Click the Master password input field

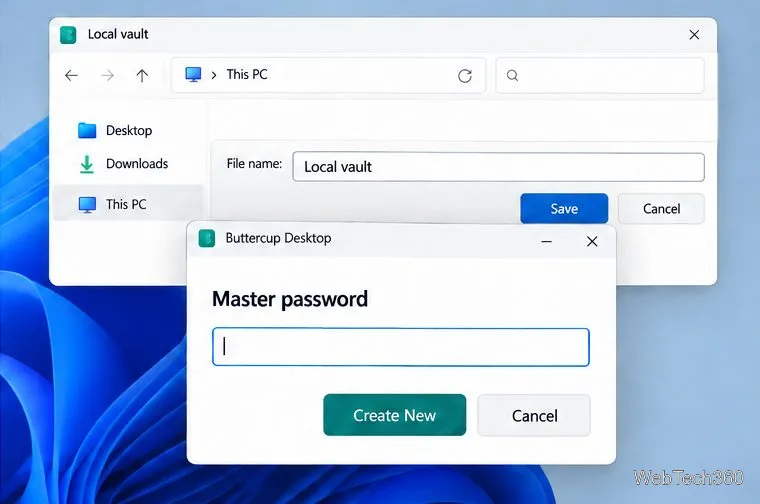(401, 347)
